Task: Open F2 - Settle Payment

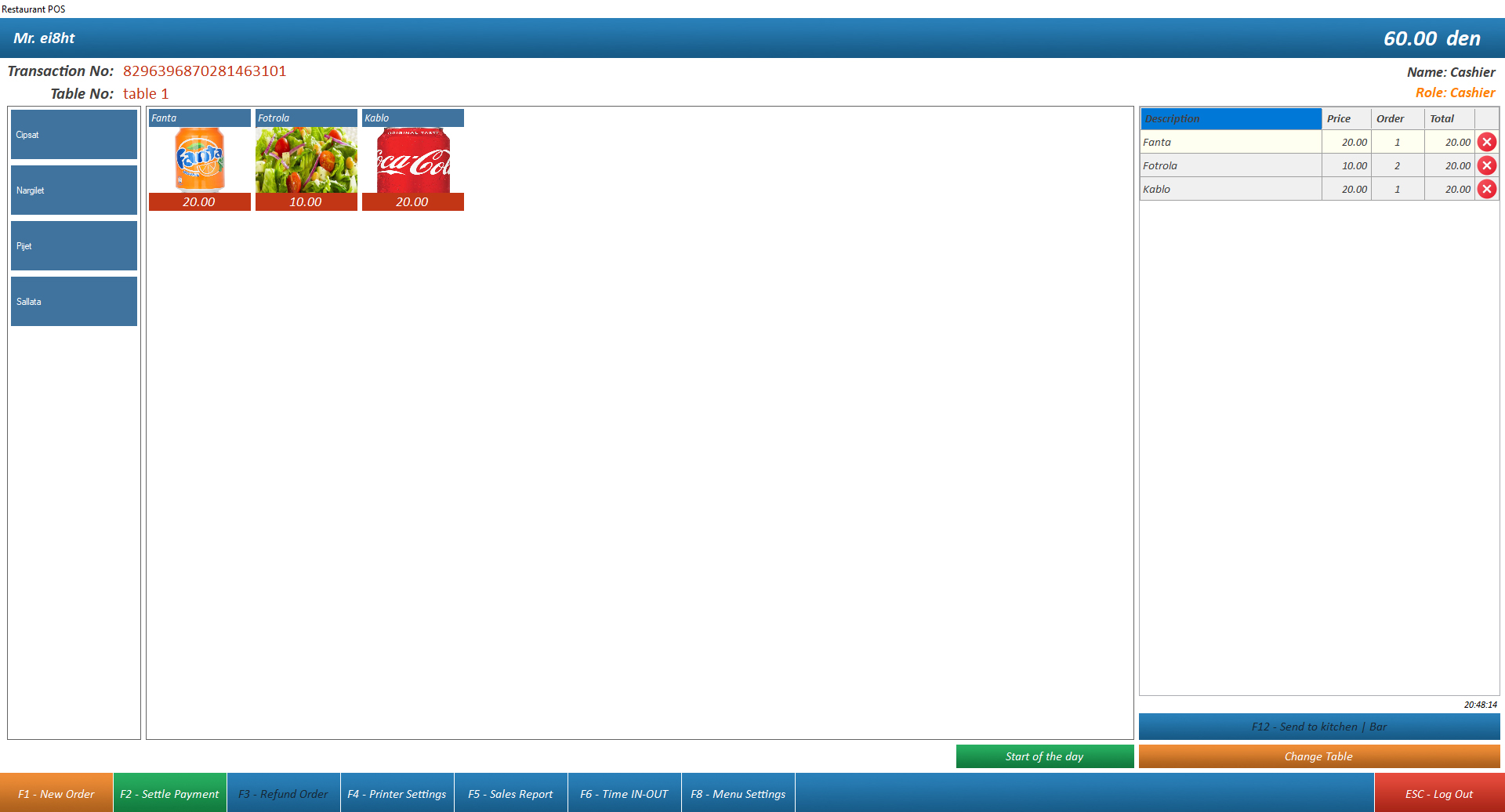Action: point(169,792)
